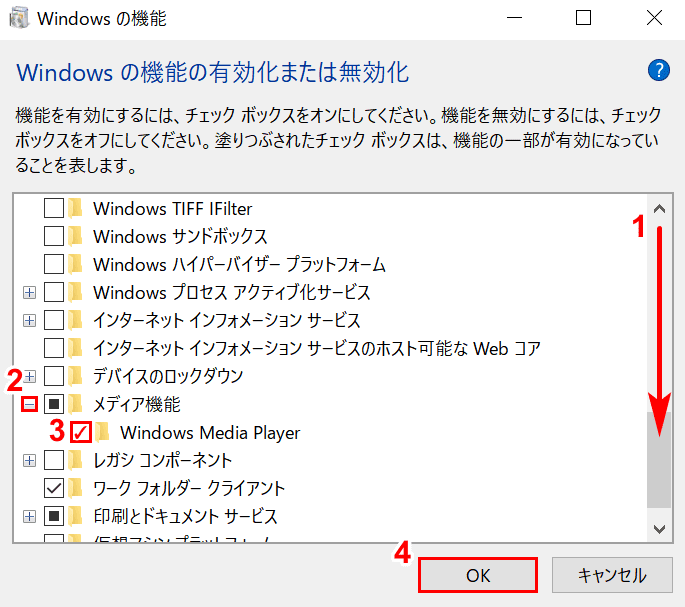Image resolution: width=685 pixels, height=607 pixels.
Task: Click folder icon beside 印刷とドキュメント サービス
Action: tap(76, 516)
